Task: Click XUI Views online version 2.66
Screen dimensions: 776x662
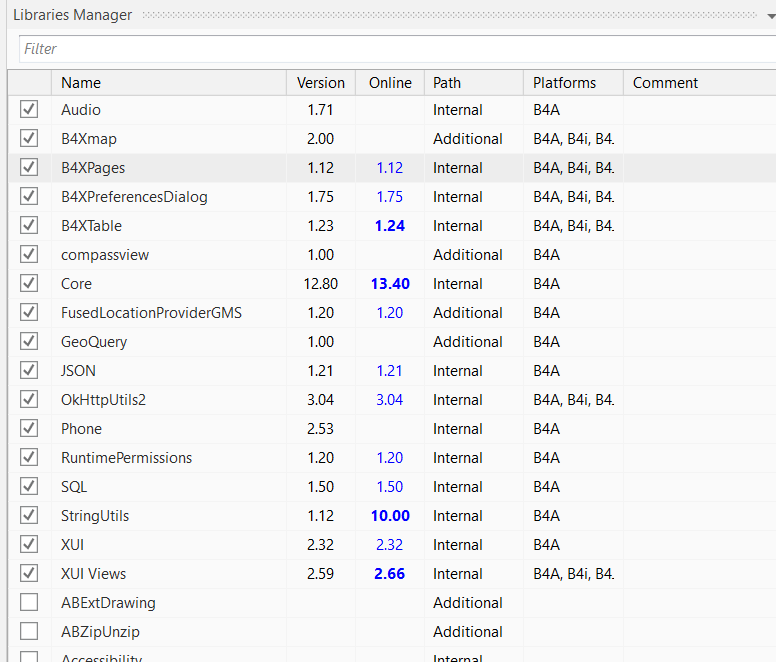Action: 390,574
